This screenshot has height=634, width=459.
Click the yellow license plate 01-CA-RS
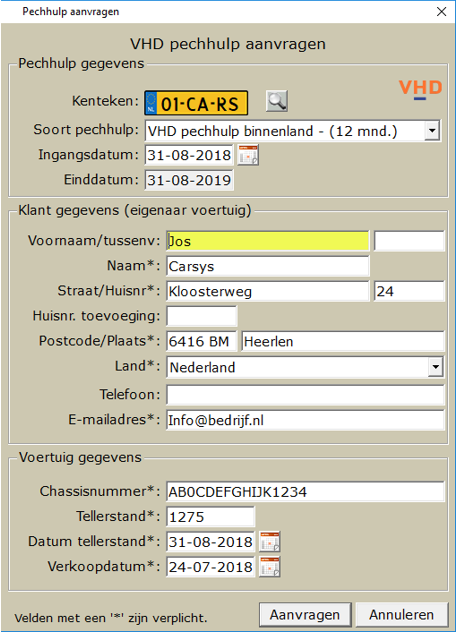click(x=196, y=104)
